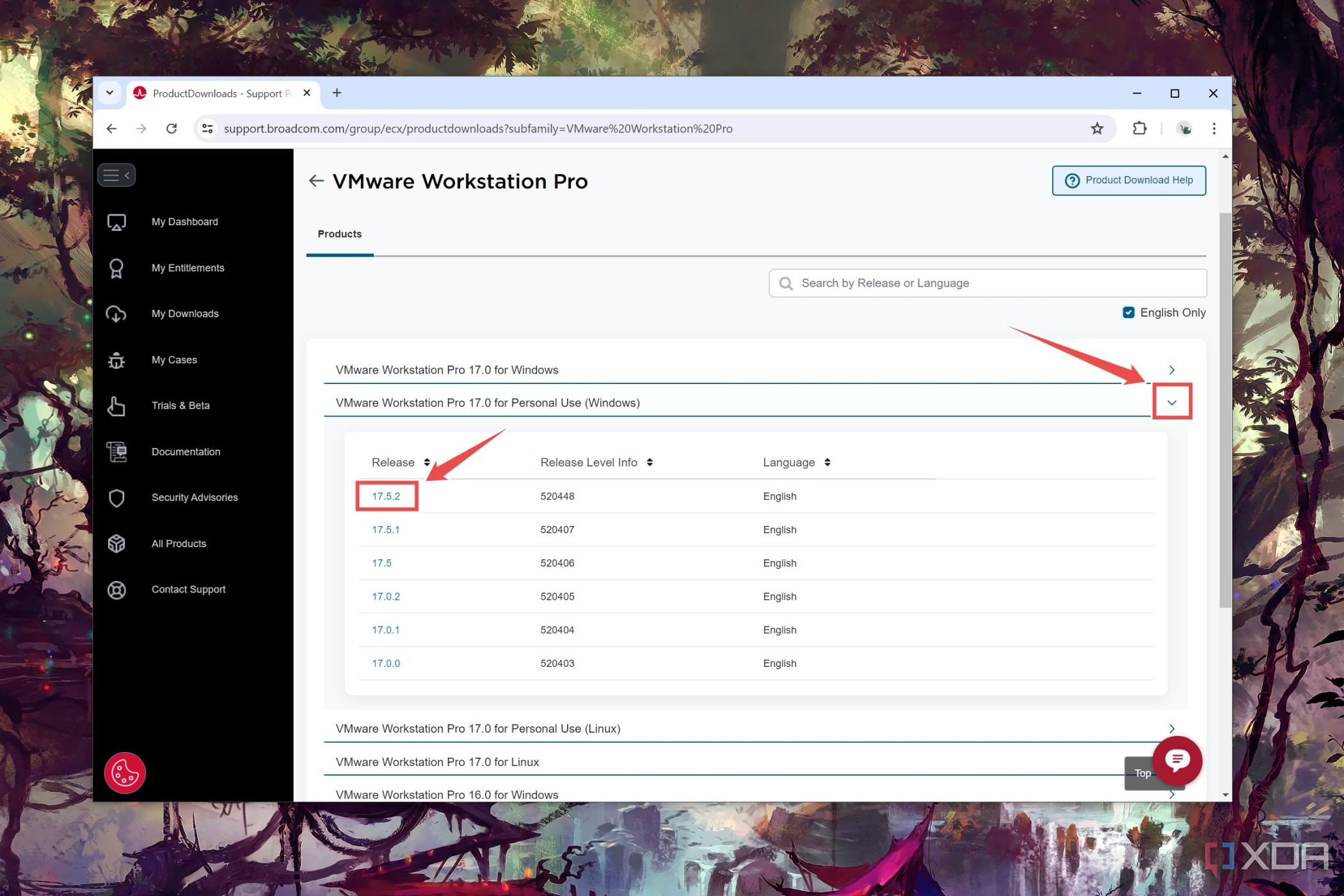Expand VMware Workstation Pro 17.0 for Linux
The height and width of the screenshot is (896, 1344).
point(1171,761)
